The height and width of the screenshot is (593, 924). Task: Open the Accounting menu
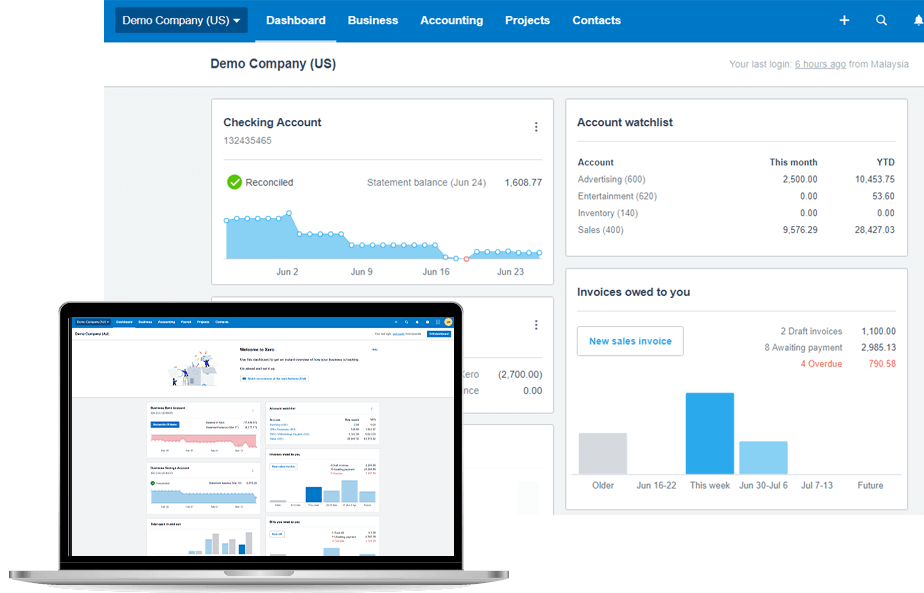pos(451,20)
